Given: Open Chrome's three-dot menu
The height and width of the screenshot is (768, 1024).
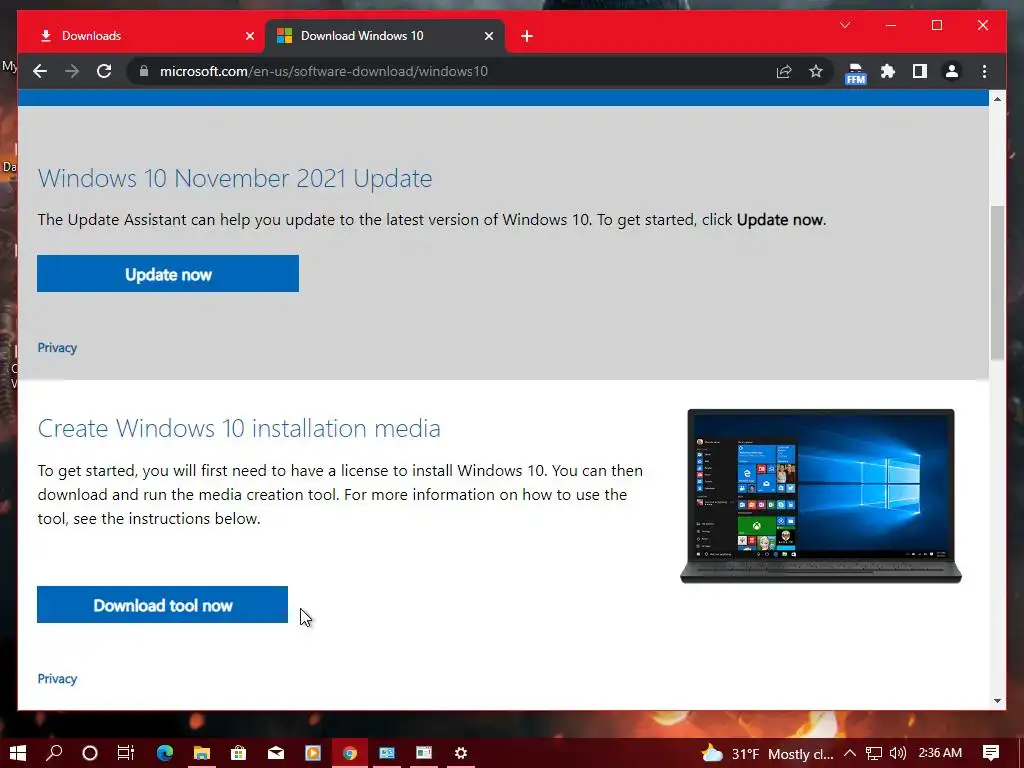Looking at the screenshot, I should (x=984, y=71).
